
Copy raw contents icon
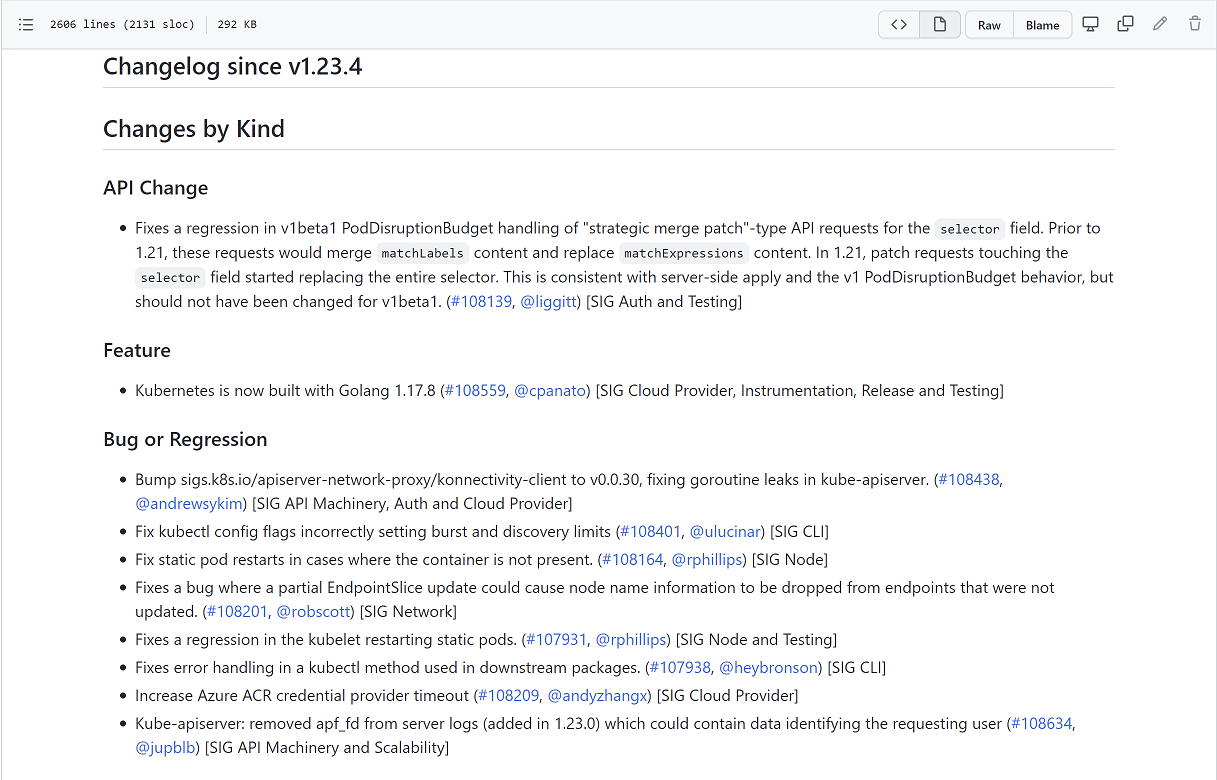click(1125, 24)
